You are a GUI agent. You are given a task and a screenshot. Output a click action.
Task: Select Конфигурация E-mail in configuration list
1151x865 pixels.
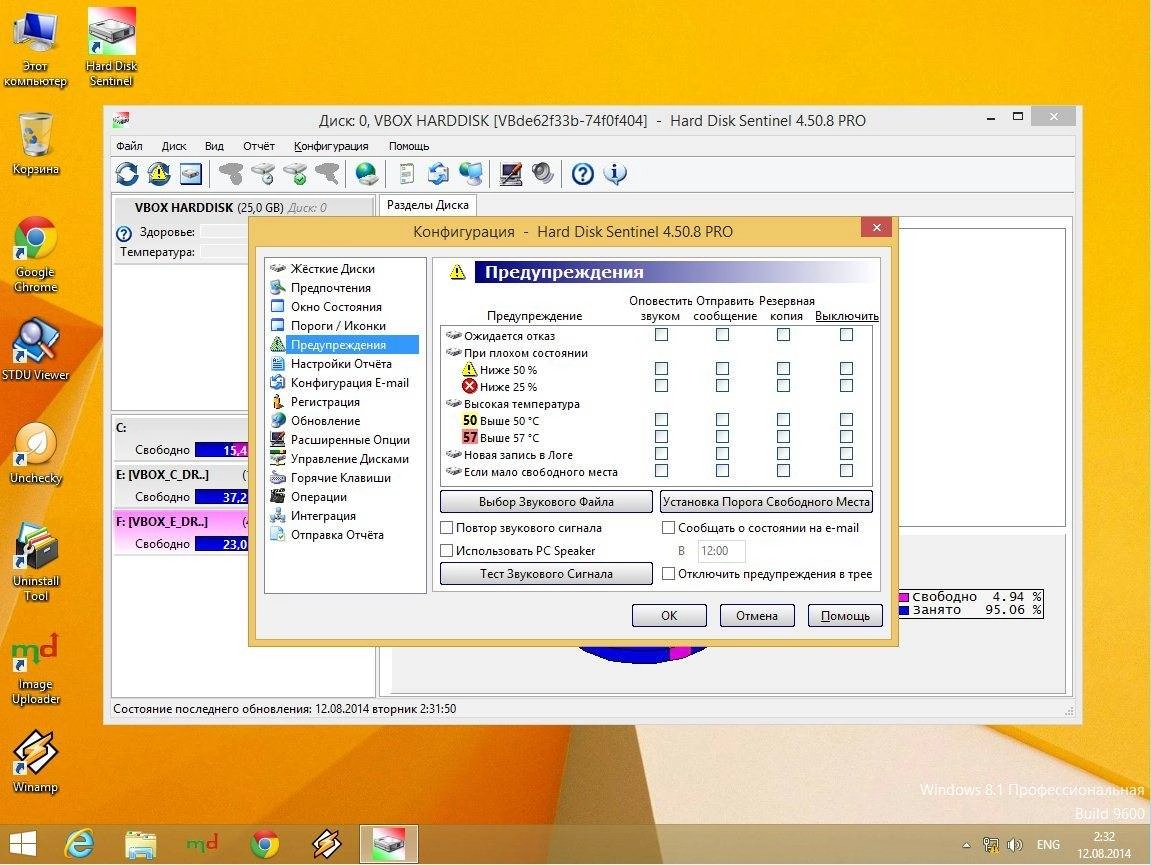point(349,383)
